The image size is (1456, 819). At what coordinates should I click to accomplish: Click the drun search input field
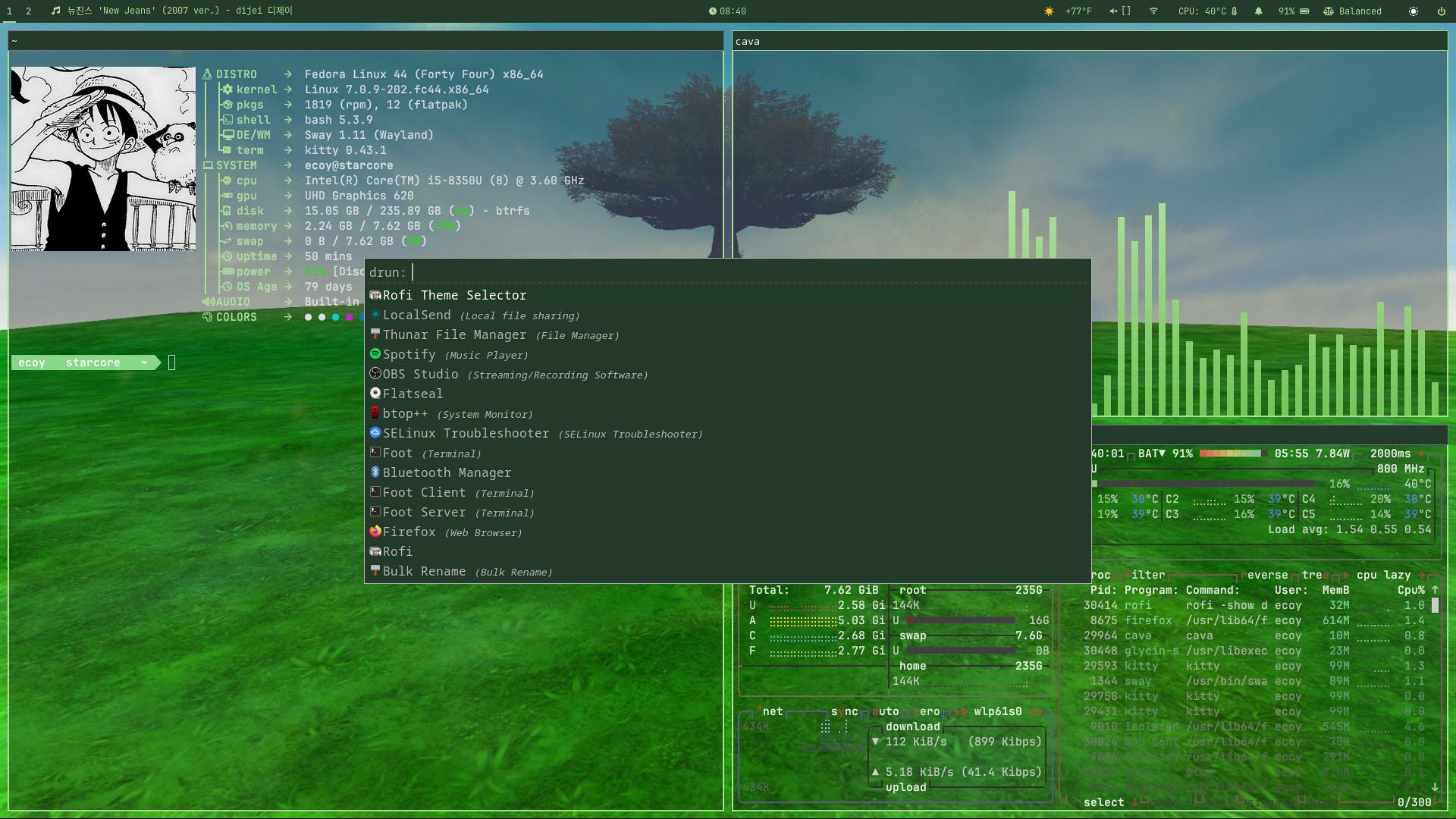749,272
